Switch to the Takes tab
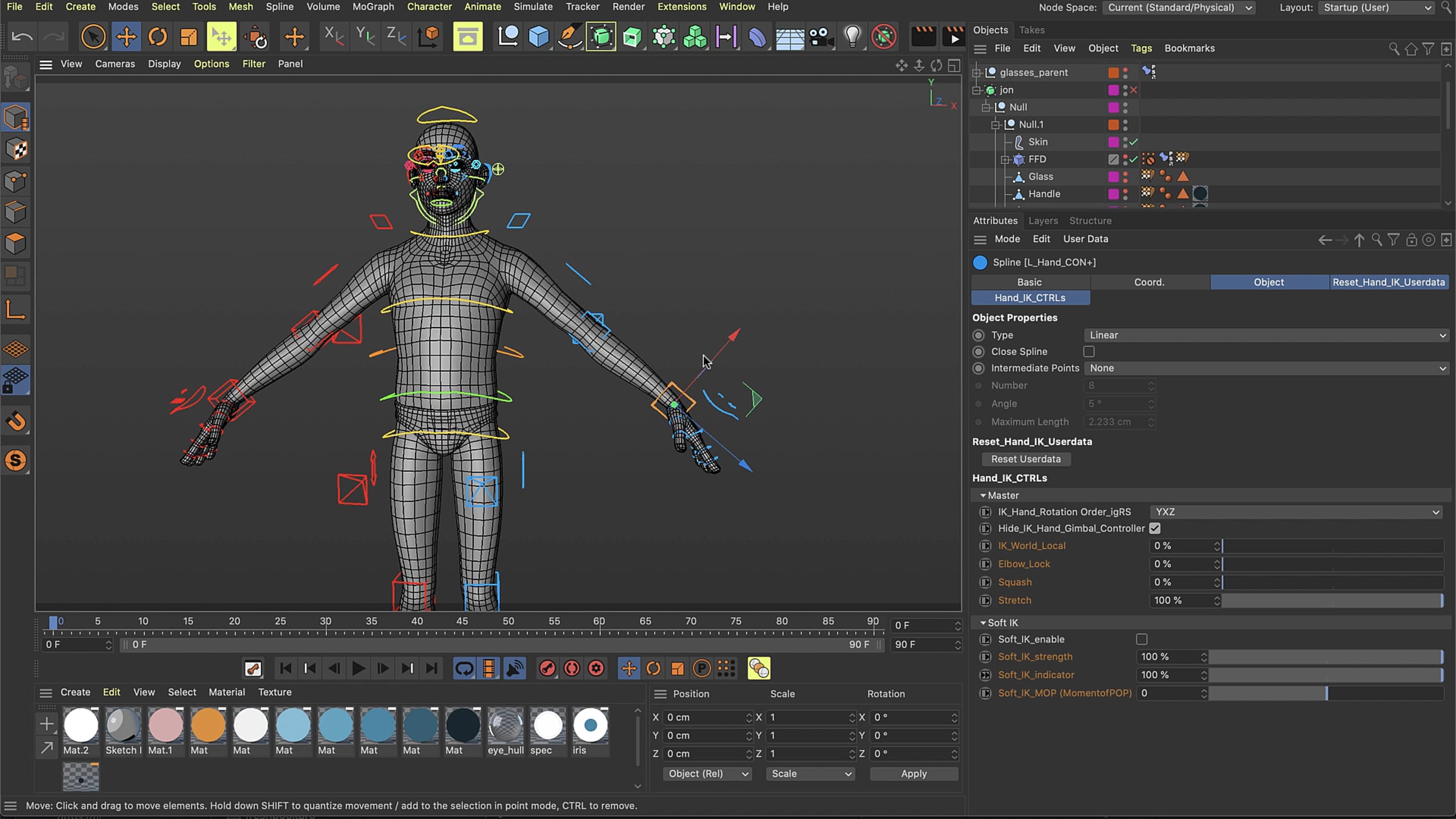This screenshot has width=1456, height=819. pyautogui.click(x=1031, y=30)
